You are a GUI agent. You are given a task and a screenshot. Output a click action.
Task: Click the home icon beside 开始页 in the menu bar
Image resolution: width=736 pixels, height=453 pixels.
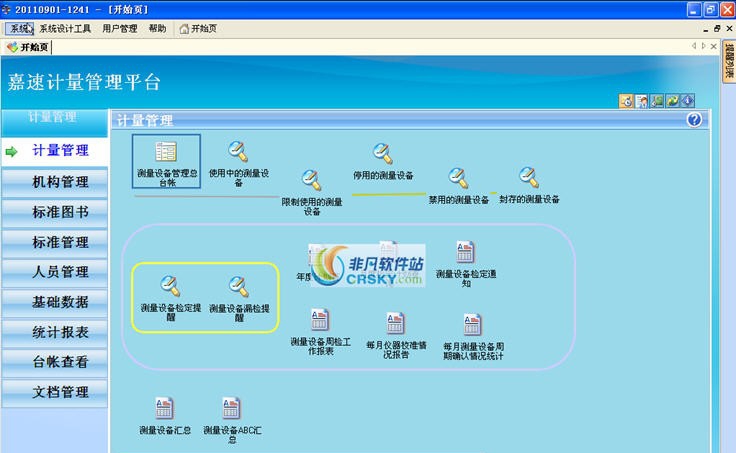click(184, 29)
